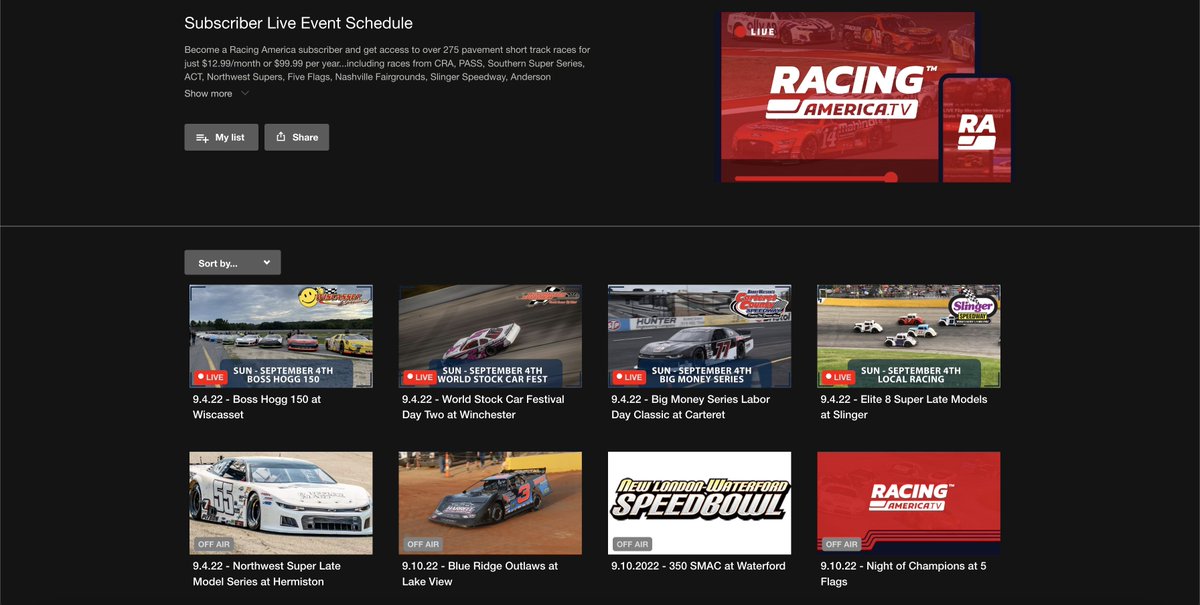1200x605 pixels.
Task: Open Northwest Super Late Model Hermiston thumbnail
Action: pyautogui.click(x=281, y=503)
